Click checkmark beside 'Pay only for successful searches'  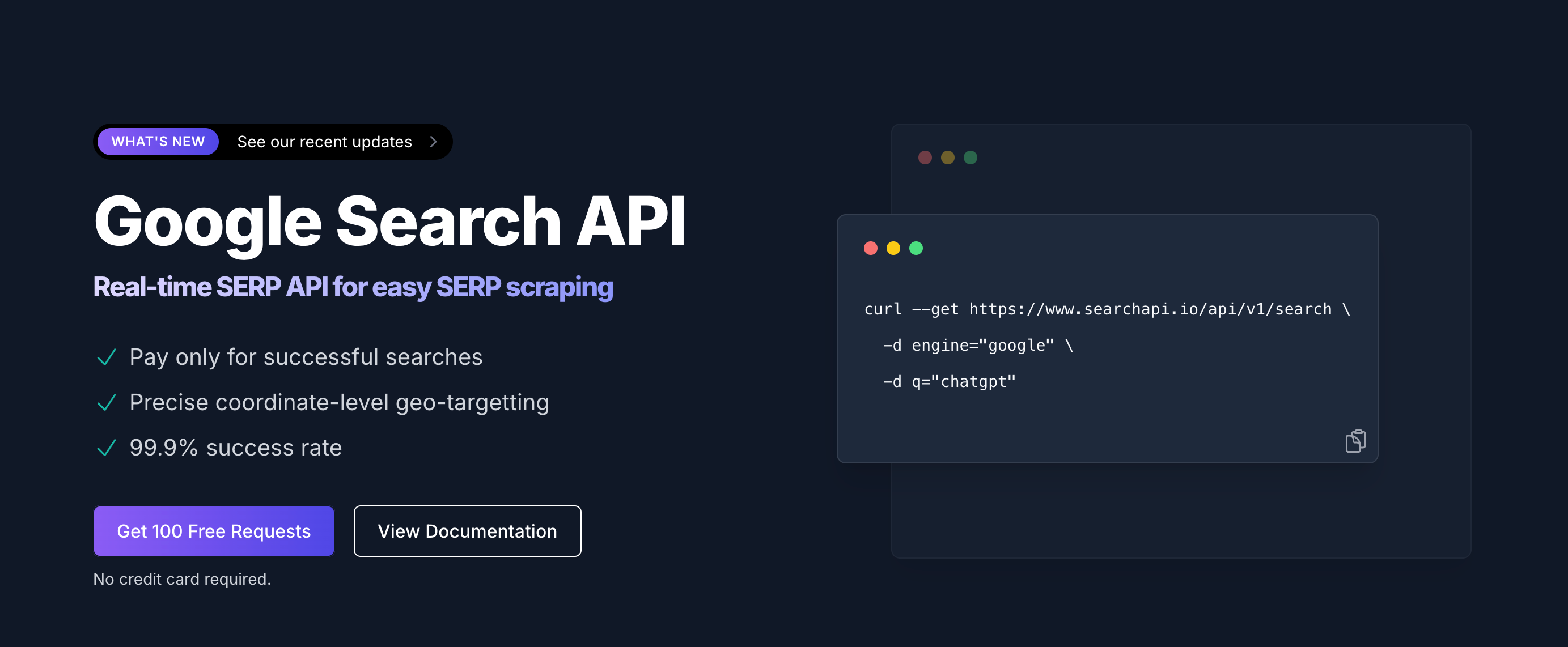pos(107,357)
